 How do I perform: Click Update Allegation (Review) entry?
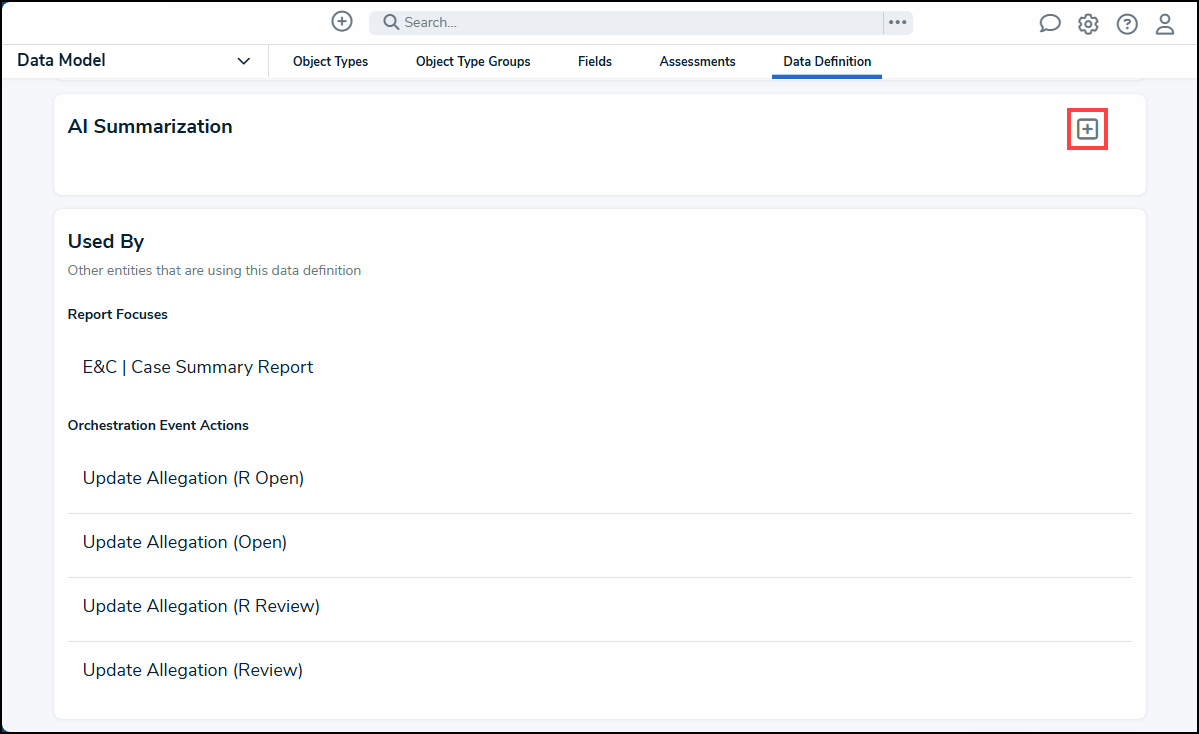point(193,670)
